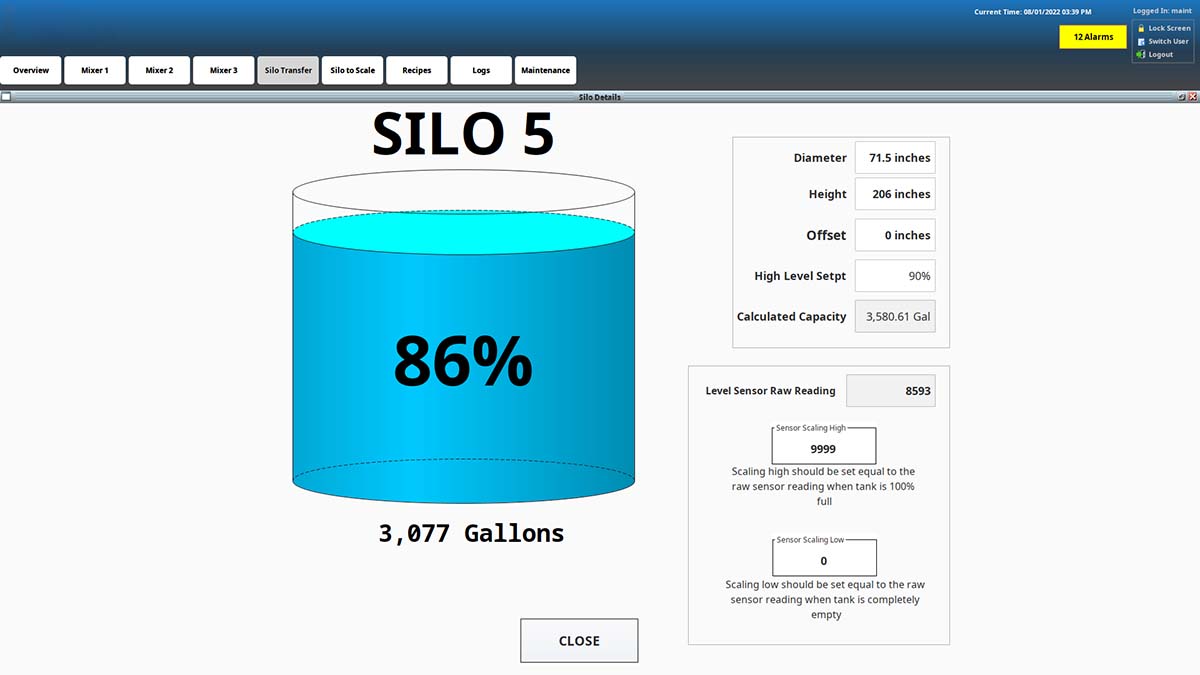Click the Diameter label
The width and height of the screenshot is (1200, 675).
click(x=820, y=158)
